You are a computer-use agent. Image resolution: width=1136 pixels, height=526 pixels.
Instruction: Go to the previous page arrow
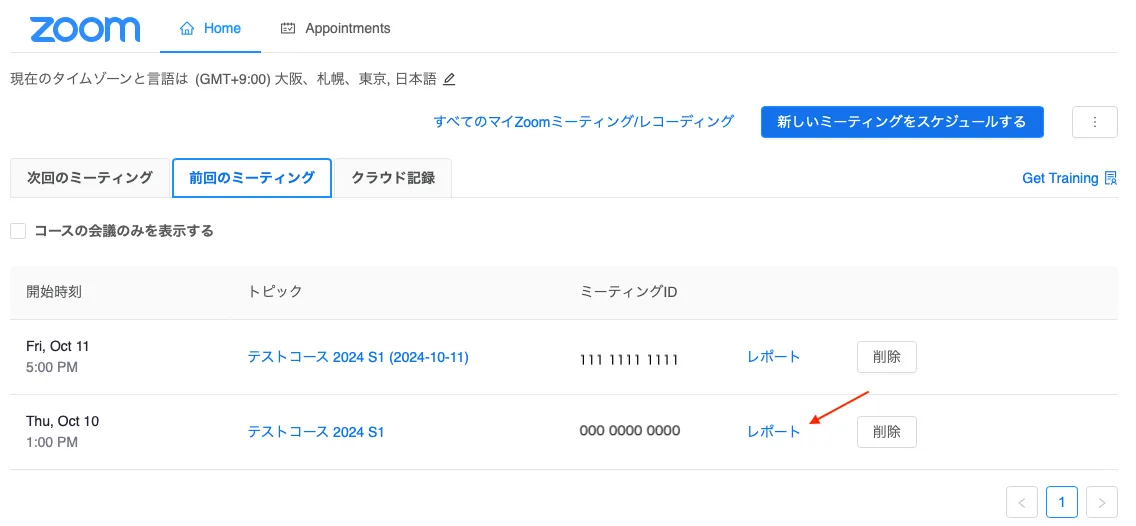pyautogui.click(x=1021, y=501)
